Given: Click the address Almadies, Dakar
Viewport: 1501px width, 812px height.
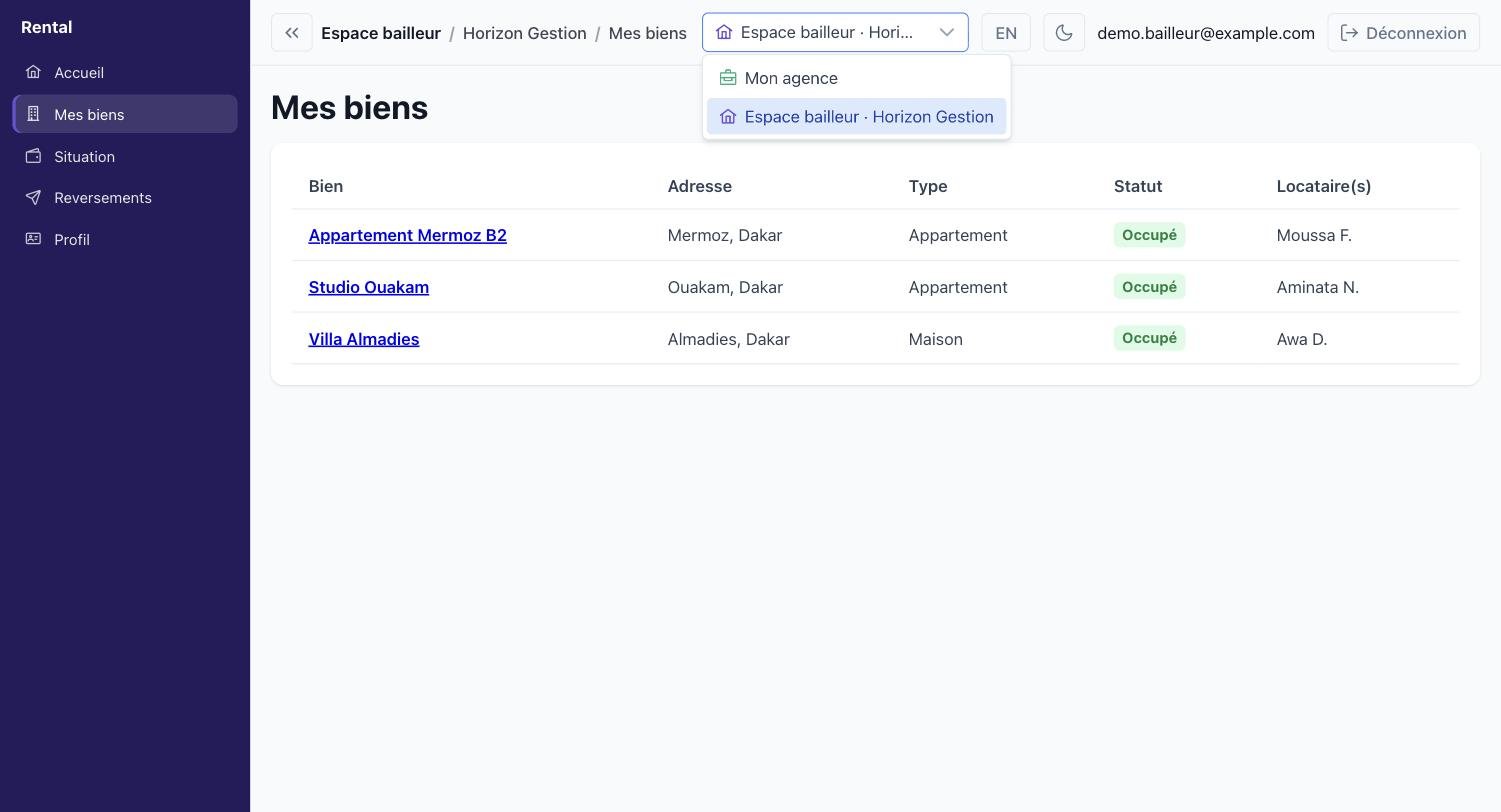Looking at the screenshot, I should pyautogui.click(x=728, y=339).
